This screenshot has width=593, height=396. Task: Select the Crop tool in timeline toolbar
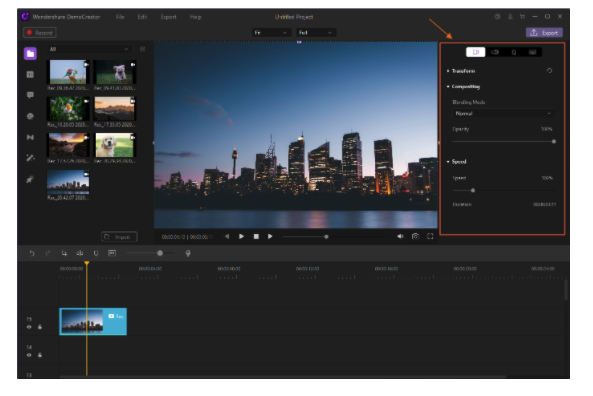[x=64, y=253]
